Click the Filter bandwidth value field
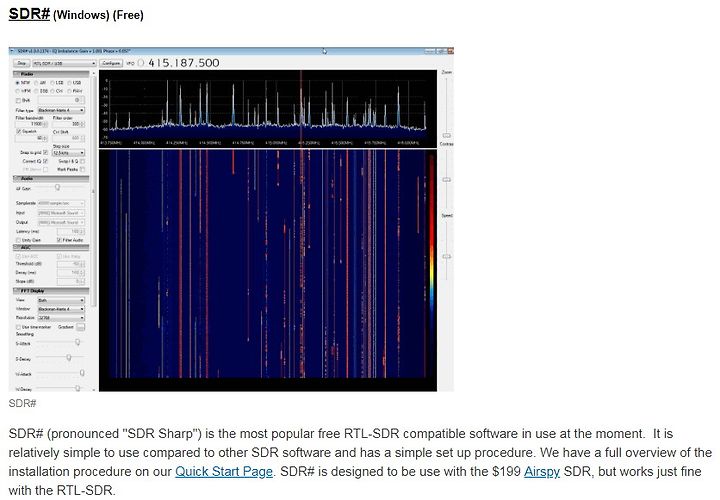Image resolution: width=720 pixels, height=500 pixels. pos(30,124)
